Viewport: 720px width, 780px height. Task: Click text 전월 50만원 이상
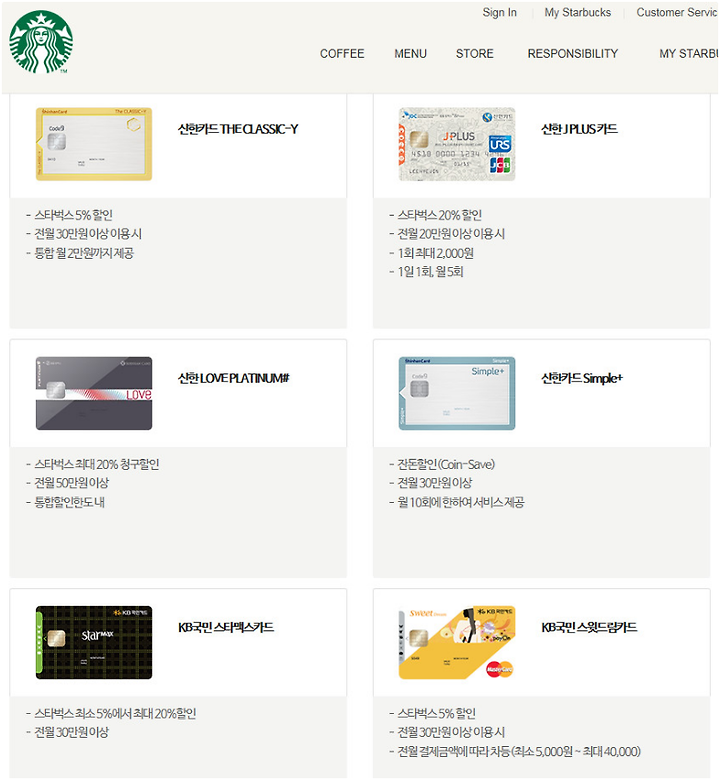click(71, 483)
